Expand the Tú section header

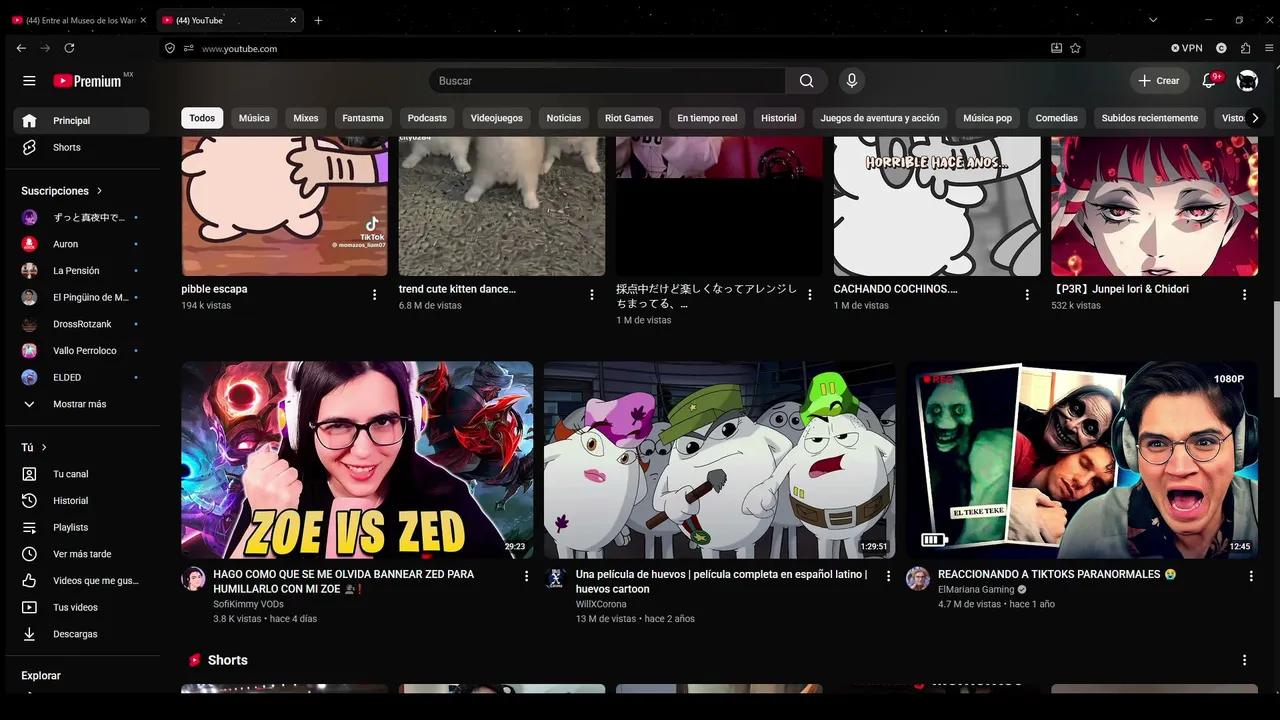pos(34,447)
